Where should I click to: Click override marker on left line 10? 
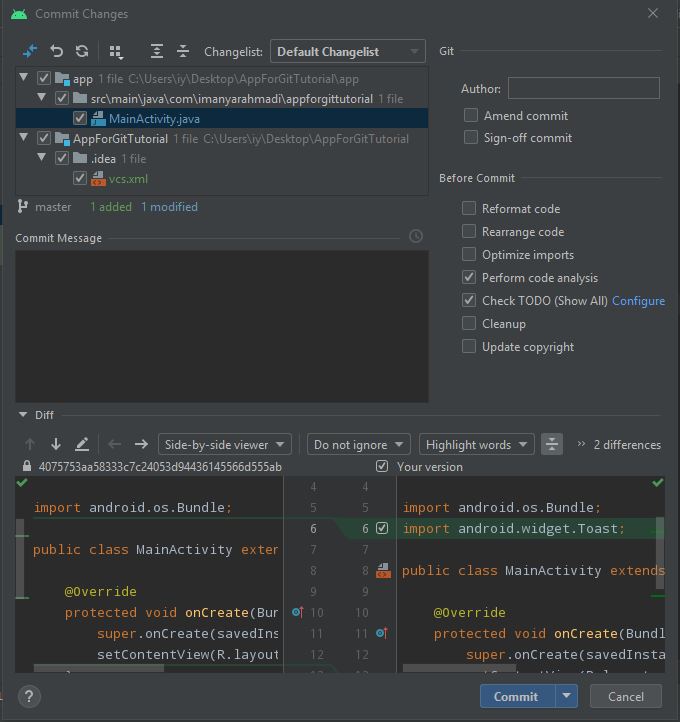(298, 612)
